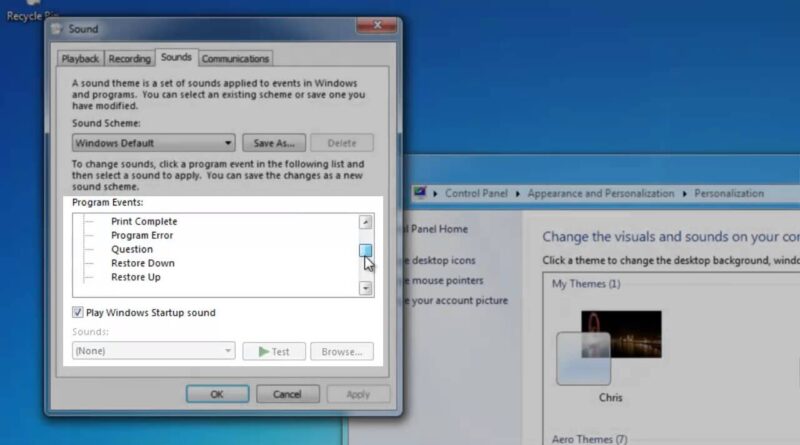This screenshot has height=445, width=800.
Task: Expand arrow before Control Panel breadcrumb
Action: pos(435,194)
